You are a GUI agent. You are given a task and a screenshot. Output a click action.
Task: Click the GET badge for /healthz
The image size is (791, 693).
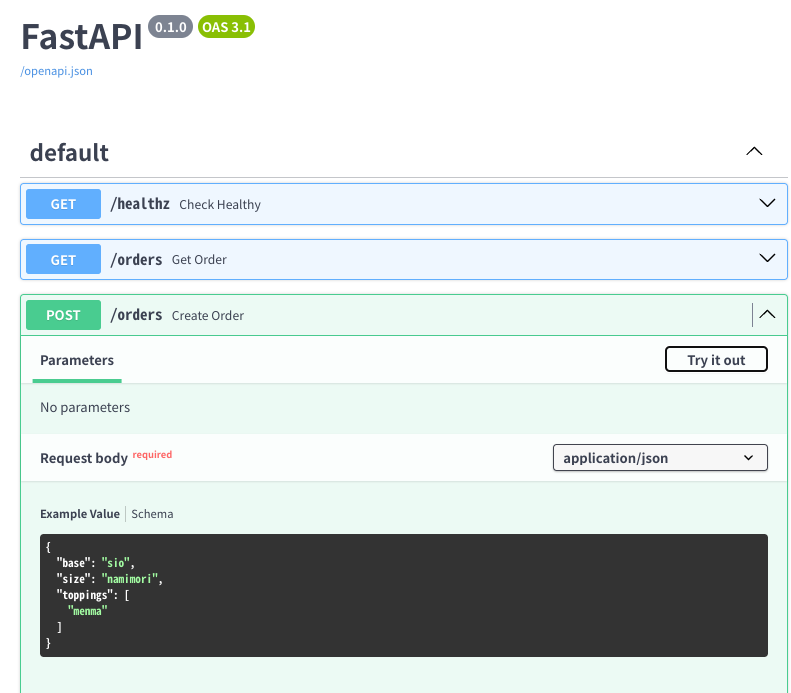(x=63, y=204)
